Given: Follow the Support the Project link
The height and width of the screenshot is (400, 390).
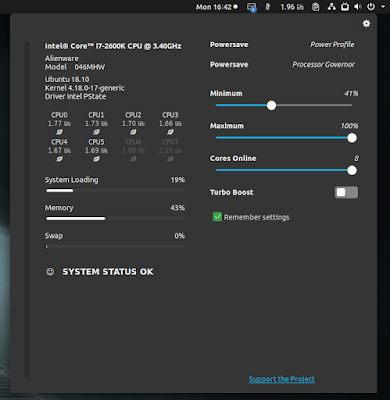Looking at the screenshot, I should click(x=282, y=379).
